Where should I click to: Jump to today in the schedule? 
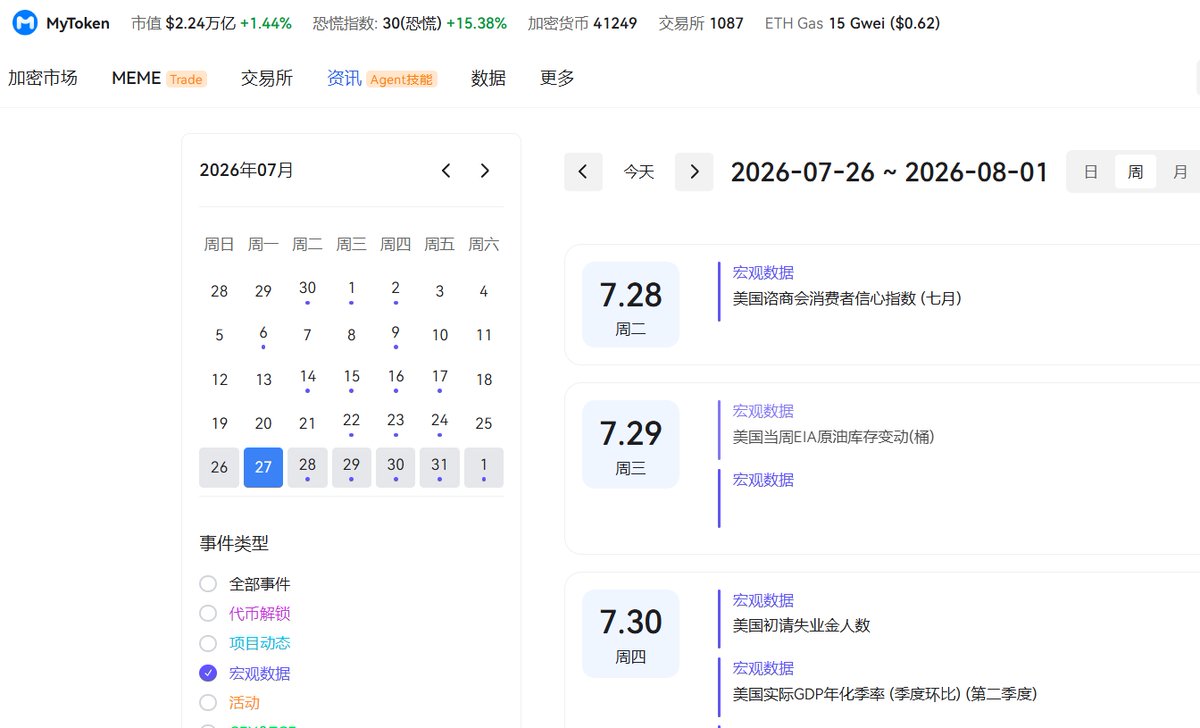coord(639,172)
